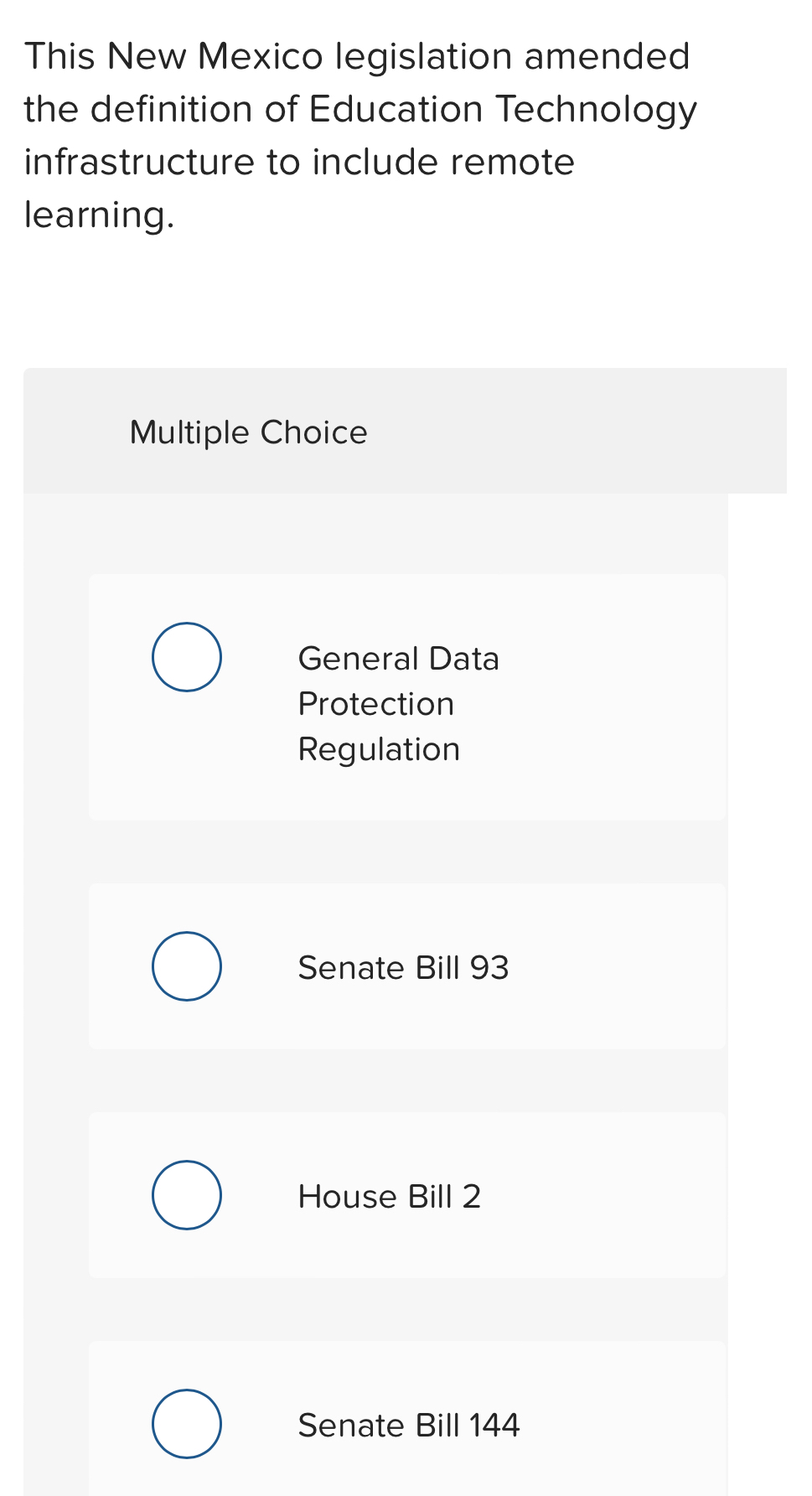Select the Senate Bill 144 radio button
Viewport: 812px width, 1496px height.
pos(186,1423)
